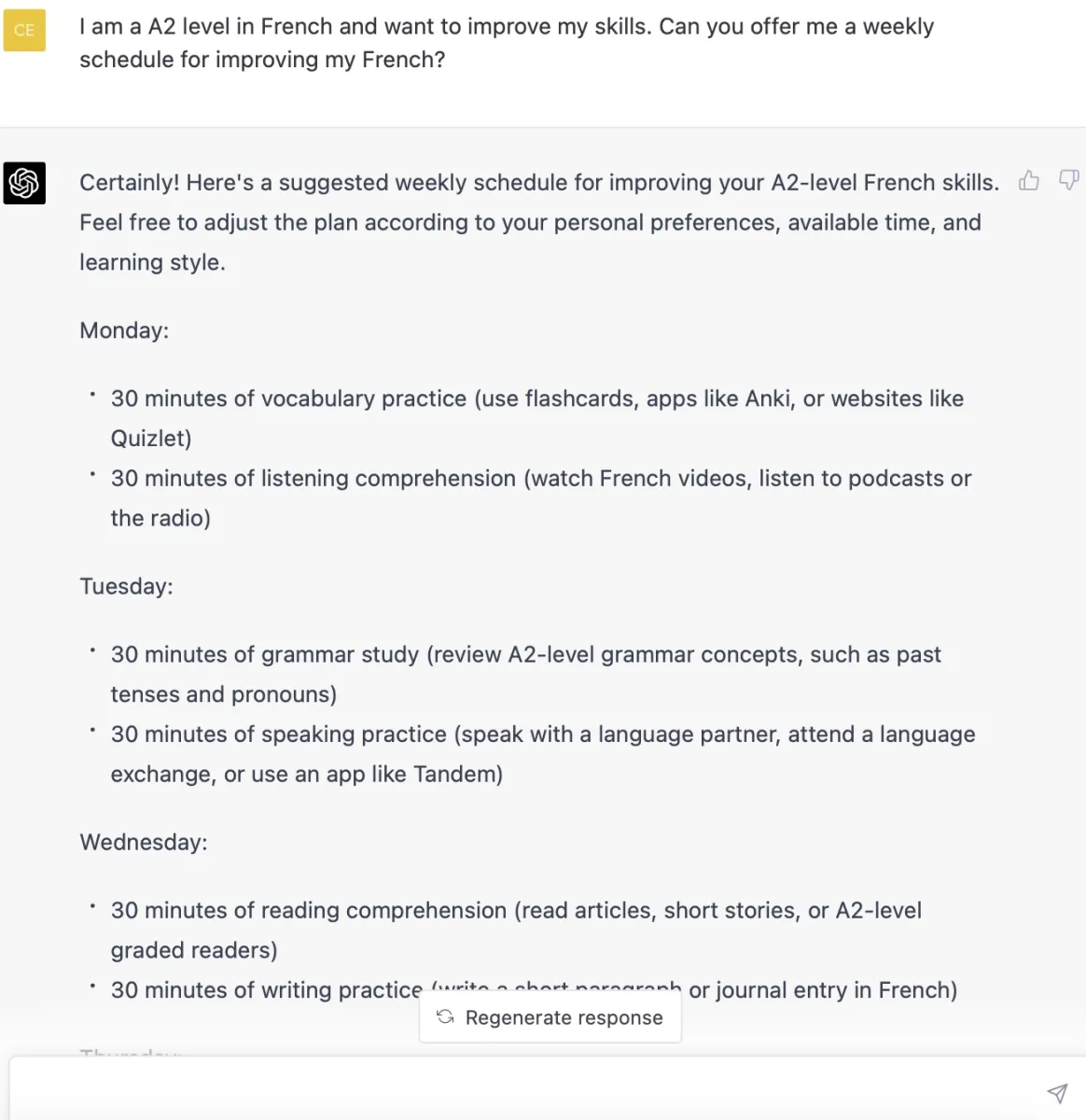Screen dimensions: 1086x1120
Task: Select the speaking practice bullet text
Action: 543,754
